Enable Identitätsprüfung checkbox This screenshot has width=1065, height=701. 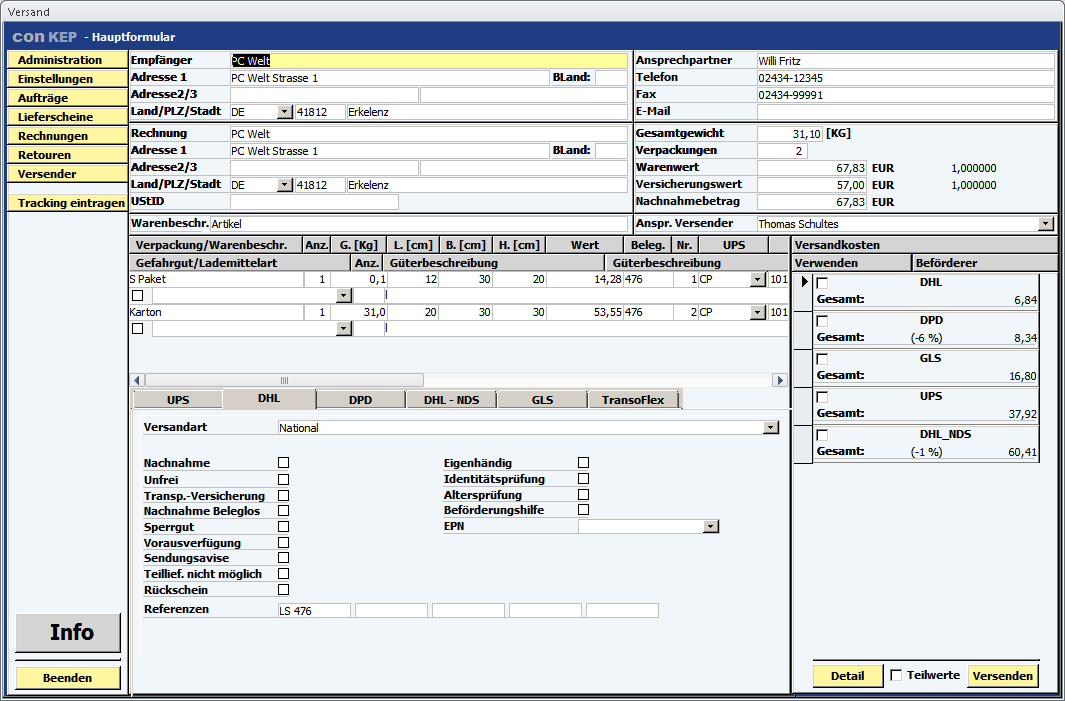click(583, 478)
